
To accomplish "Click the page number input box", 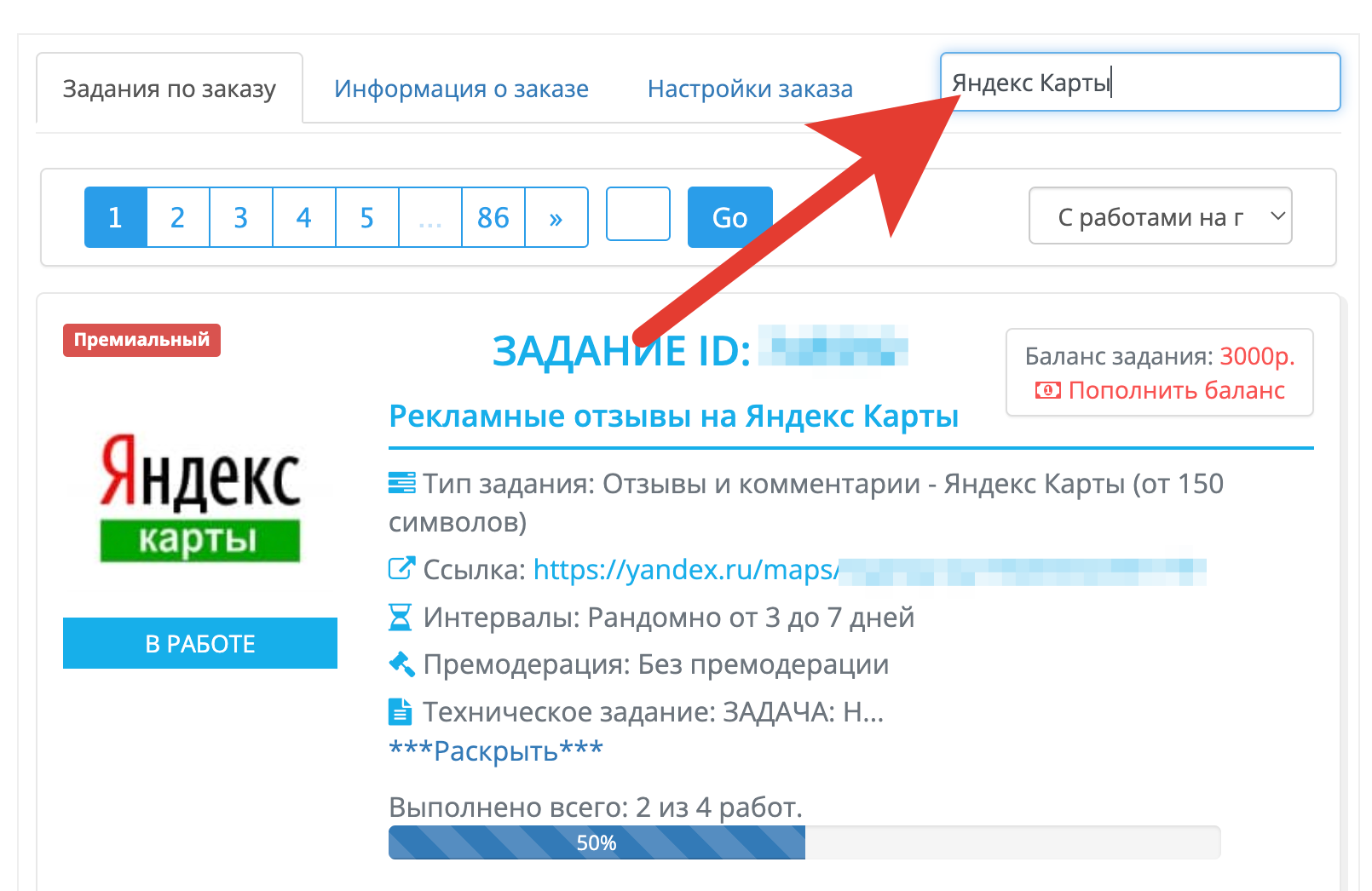I will (638, 214).
